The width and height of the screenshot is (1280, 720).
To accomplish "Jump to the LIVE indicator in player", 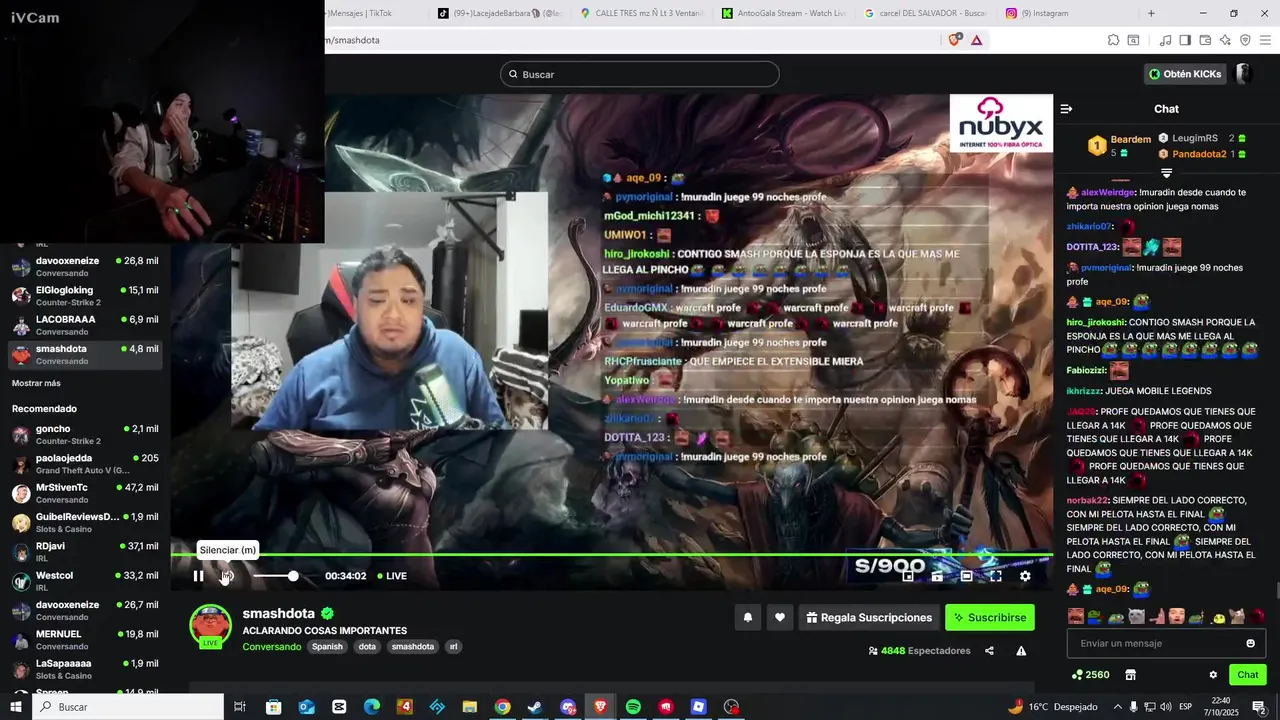I will 392,576.
